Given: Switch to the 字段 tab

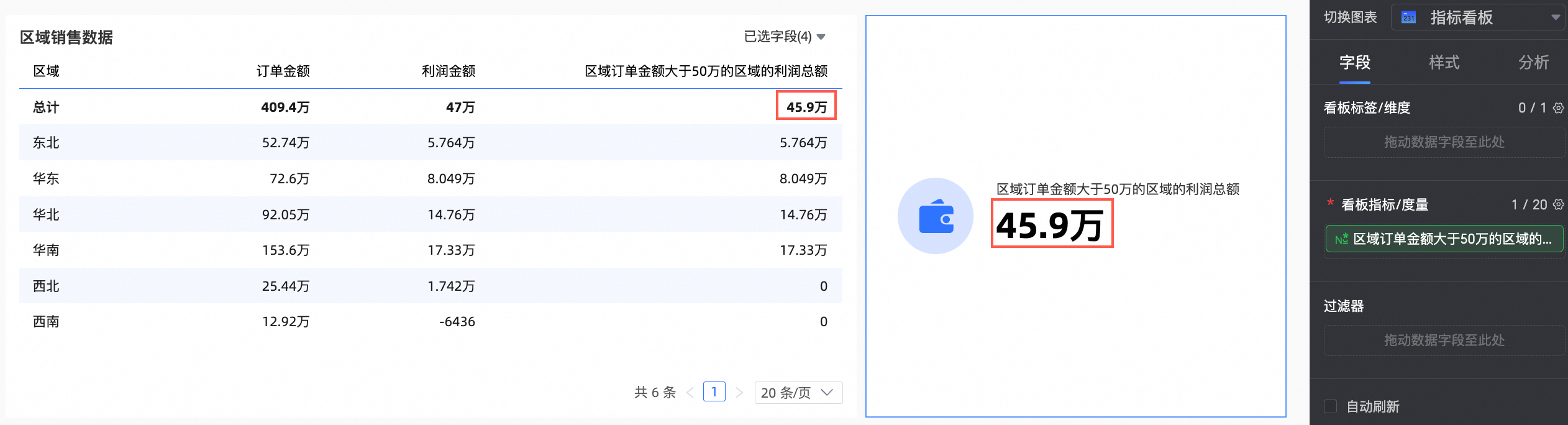Looking at the screenshot, I should click(x=1354, y=62).
